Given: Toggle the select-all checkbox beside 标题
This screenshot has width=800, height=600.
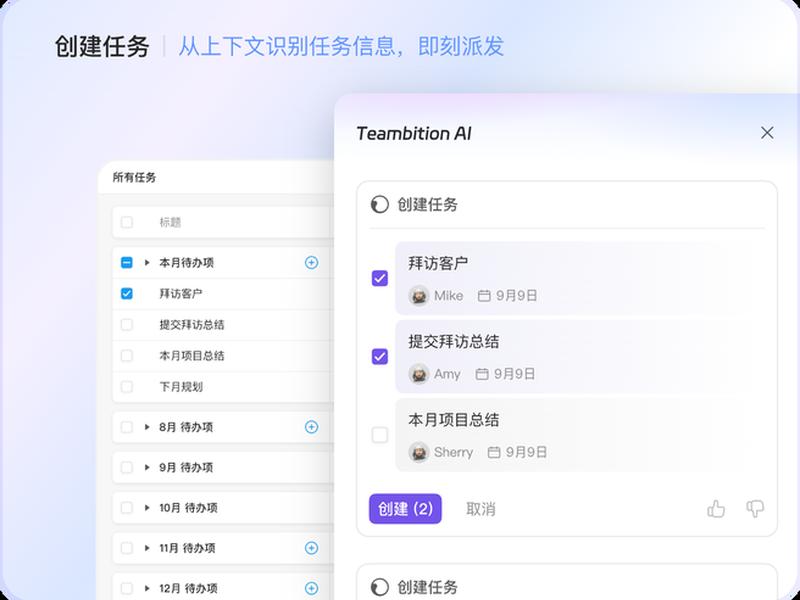Looking at the screenshot, I should click(x=127, y=222).
